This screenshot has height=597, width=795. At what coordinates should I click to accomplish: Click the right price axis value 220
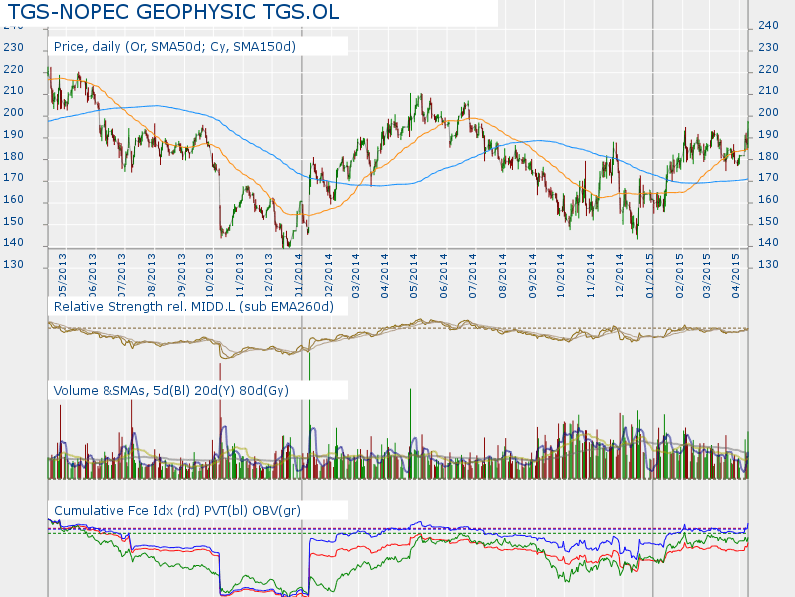click(768, 69)
